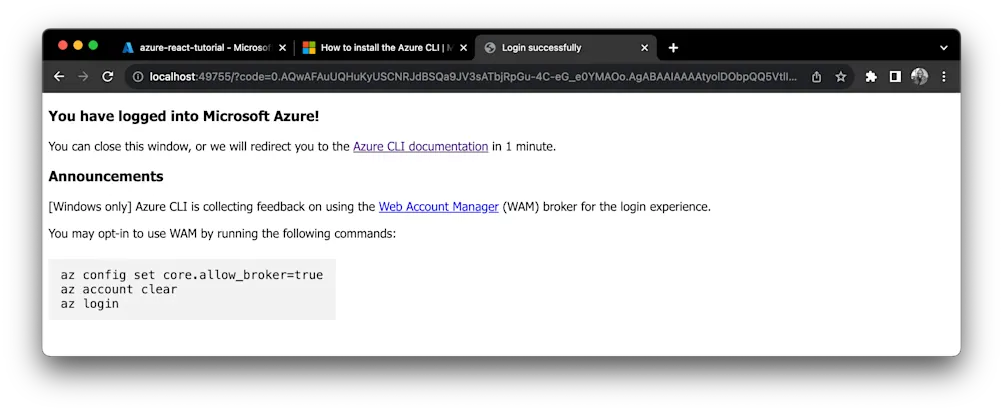Expand the tab search chevron
The width and height of the screenshot is (1003, 412).
tap(944, 48)
